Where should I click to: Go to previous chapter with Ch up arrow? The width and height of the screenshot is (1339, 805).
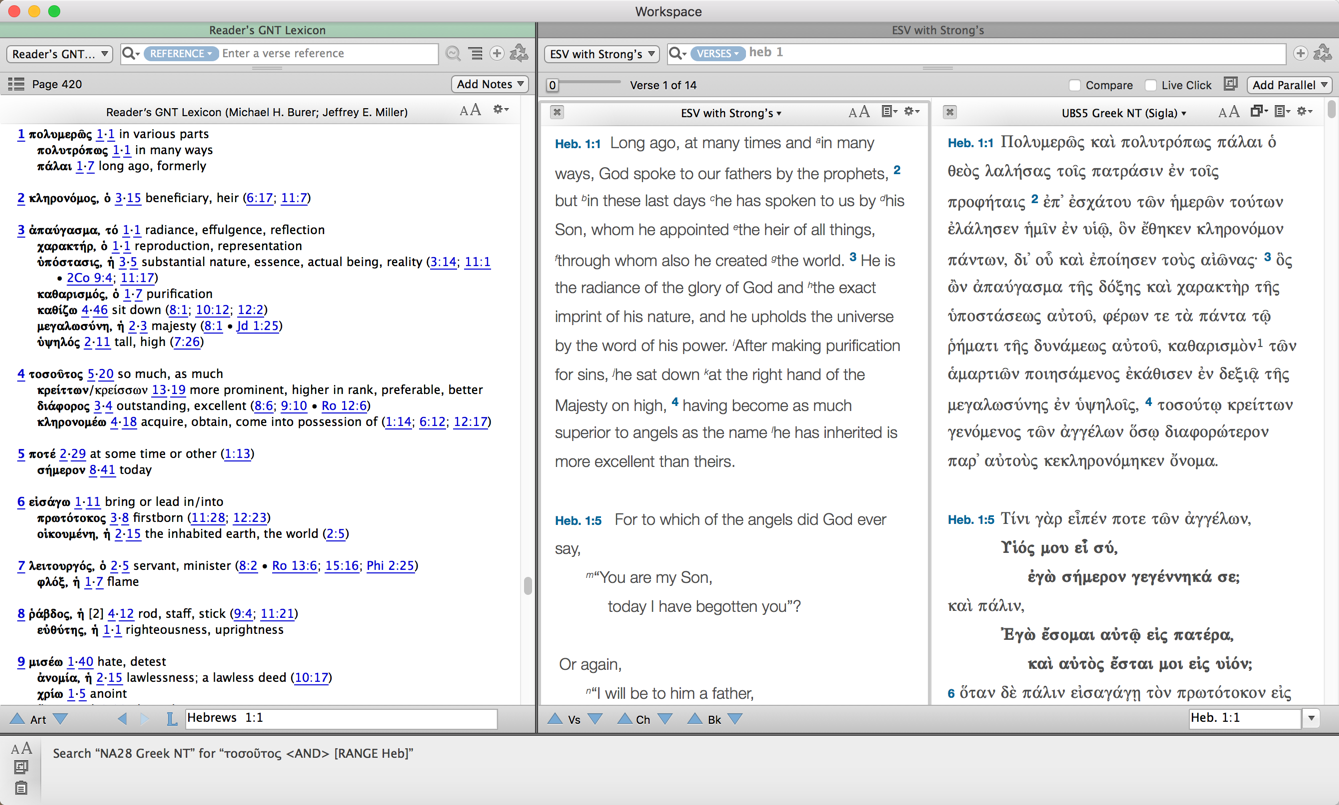tap(624, 719)
